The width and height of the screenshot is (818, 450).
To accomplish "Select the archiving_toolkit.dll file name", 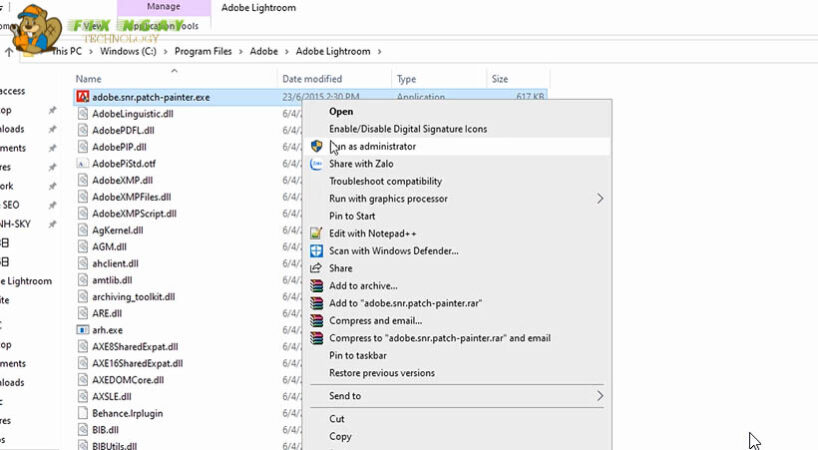I will [x=133, y=297].
